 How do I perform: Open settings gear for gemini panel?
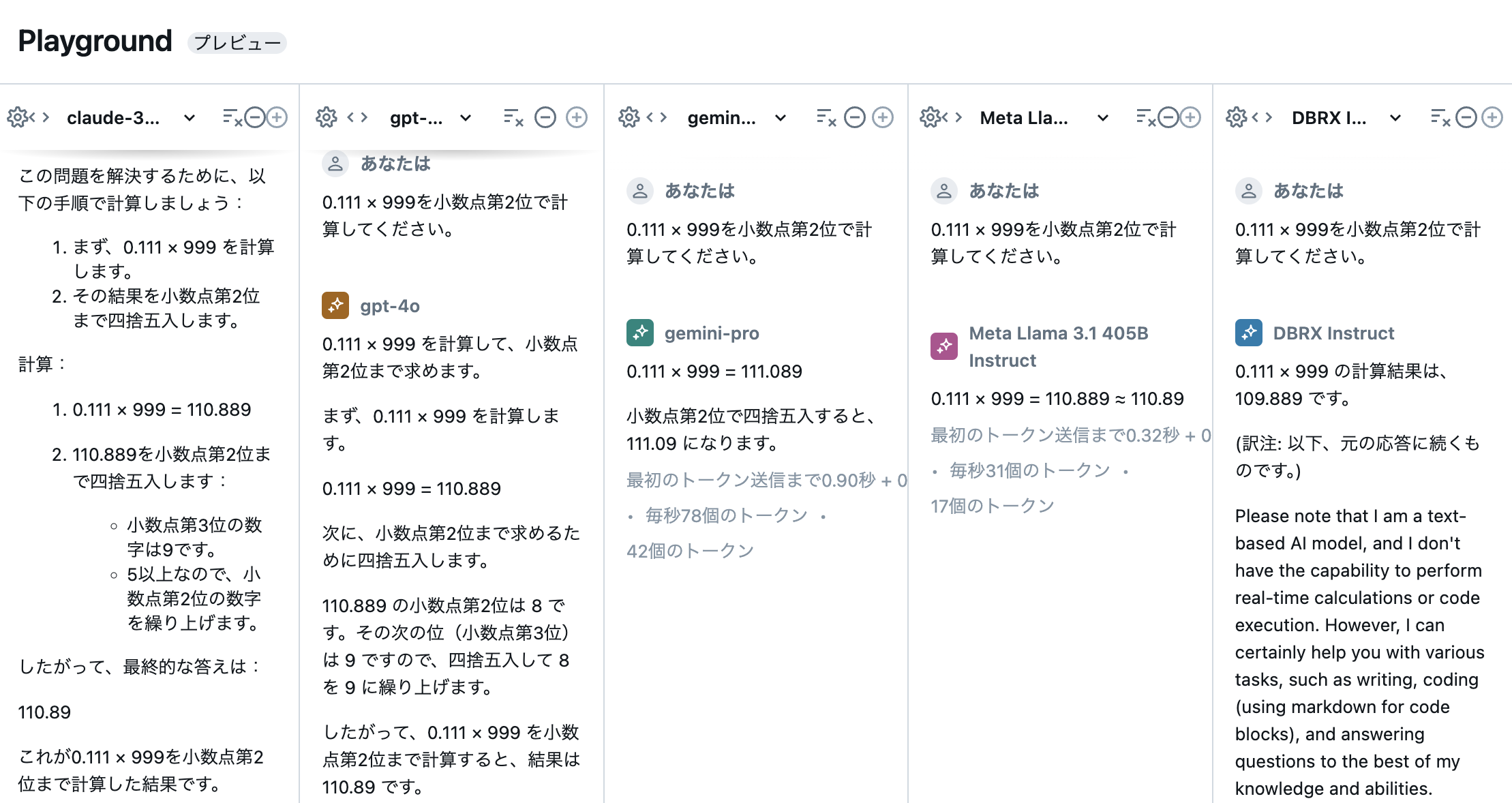(629, 117)
